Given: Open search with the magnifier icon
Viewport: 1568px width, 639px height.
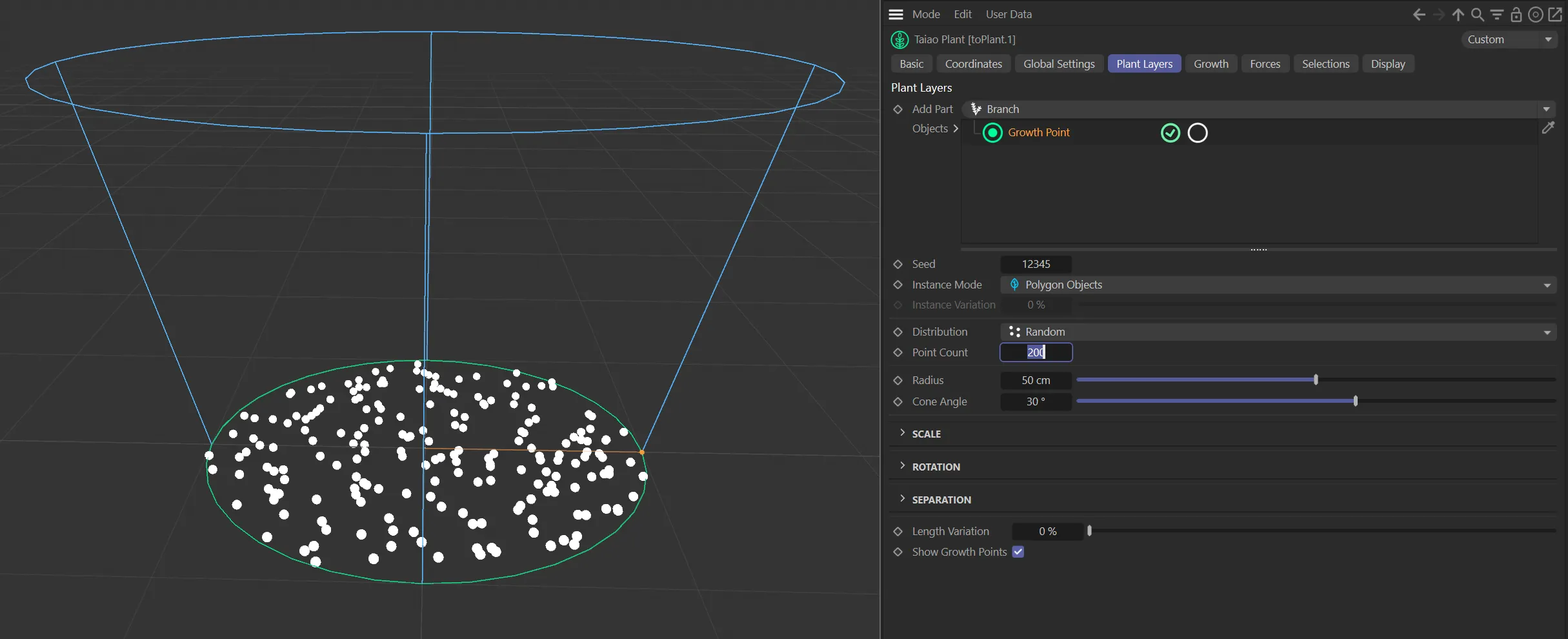Looking at the screenshot, I should coord(1477,14).
